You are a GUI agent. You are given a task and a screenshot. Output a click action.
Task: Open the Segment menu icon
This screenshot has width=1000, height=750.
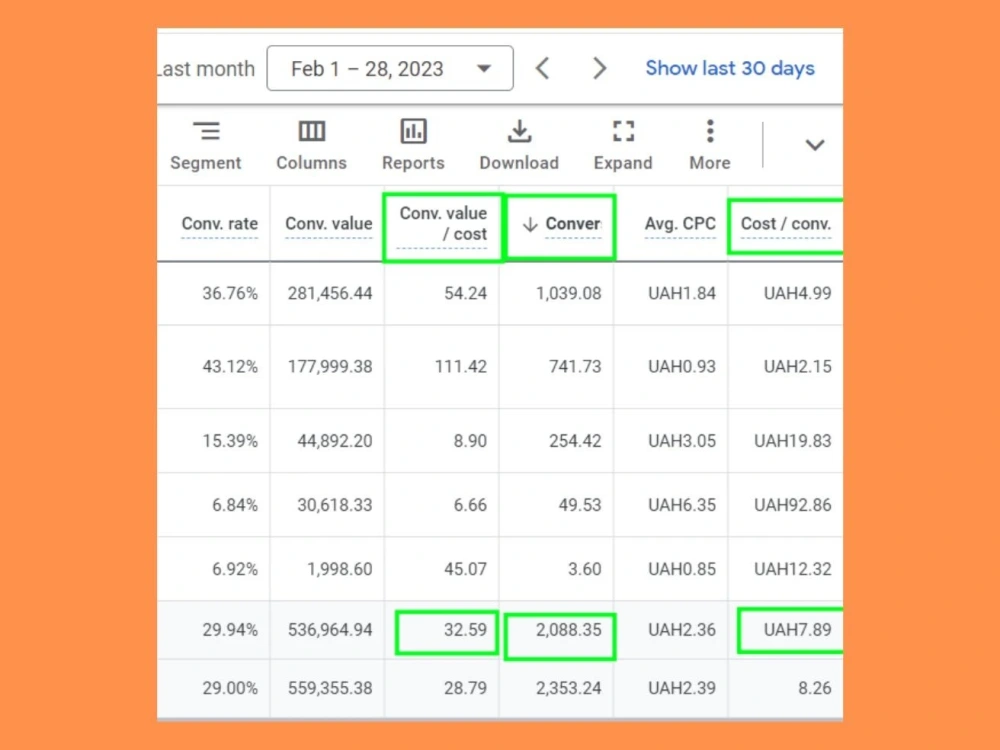[206, 131]
